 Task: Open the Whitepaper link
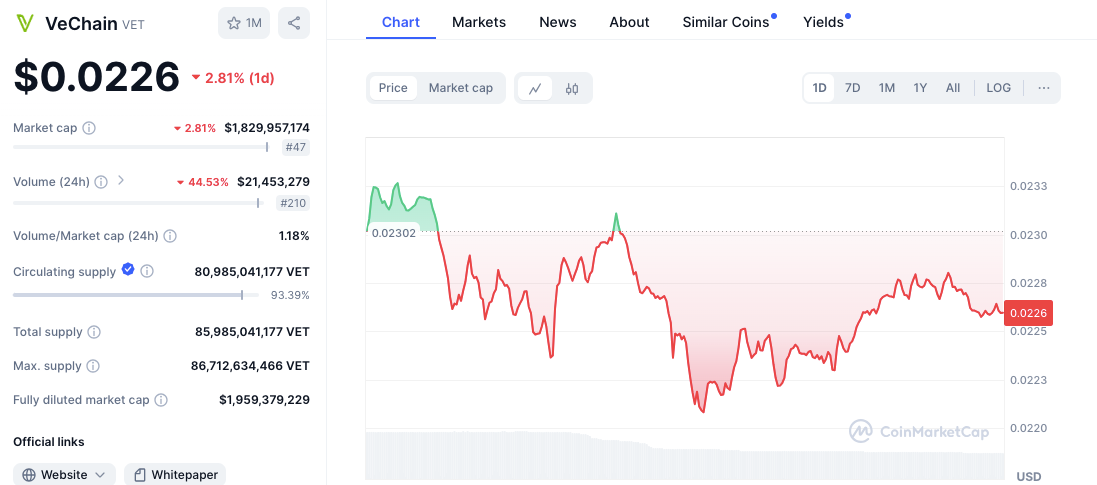pyautogui.click(x=175, y=475)
